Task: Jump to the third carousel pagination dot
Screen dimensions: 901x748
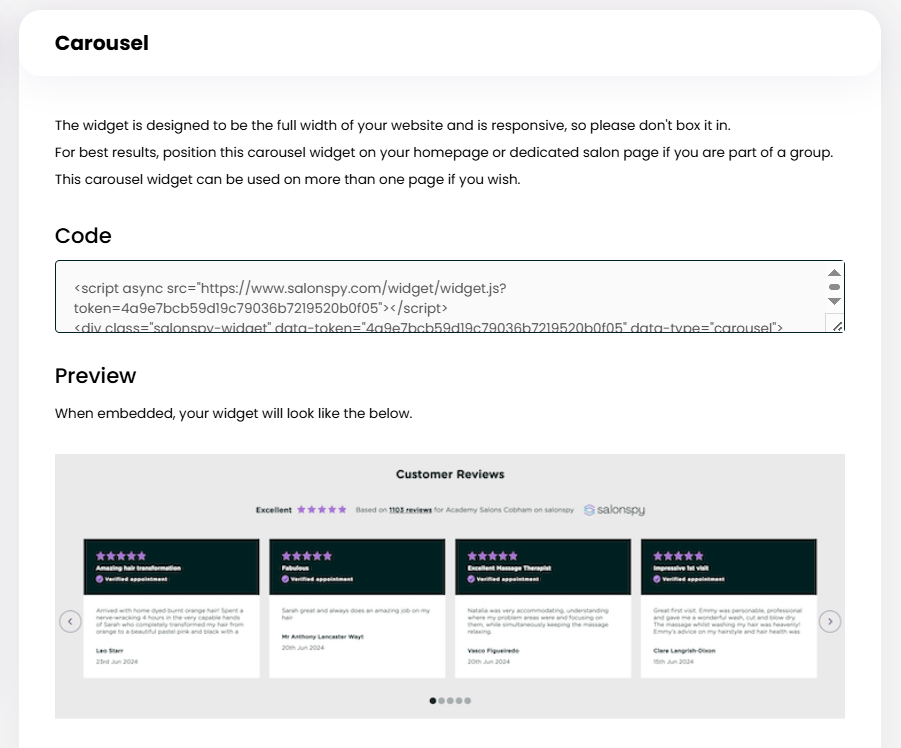Action: (x=450, y=701)
